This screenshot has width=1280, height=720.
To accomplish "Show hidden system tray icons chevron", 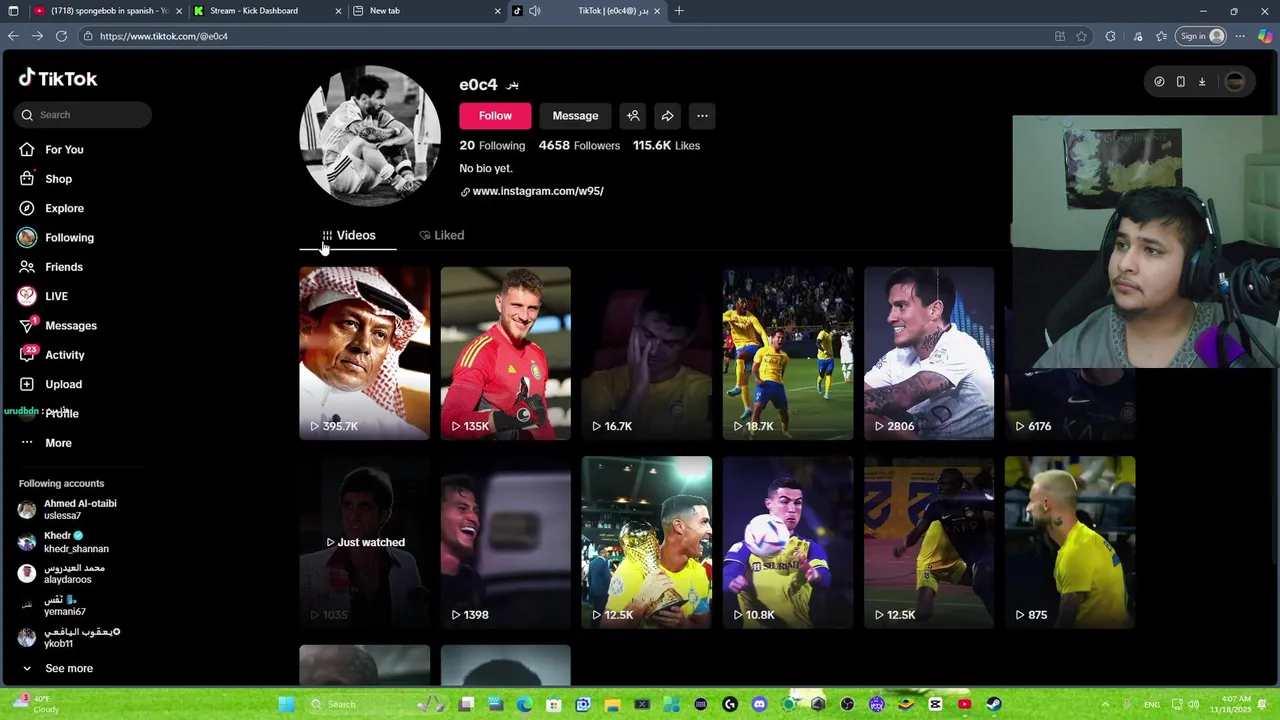I will tap(1105, 704).
